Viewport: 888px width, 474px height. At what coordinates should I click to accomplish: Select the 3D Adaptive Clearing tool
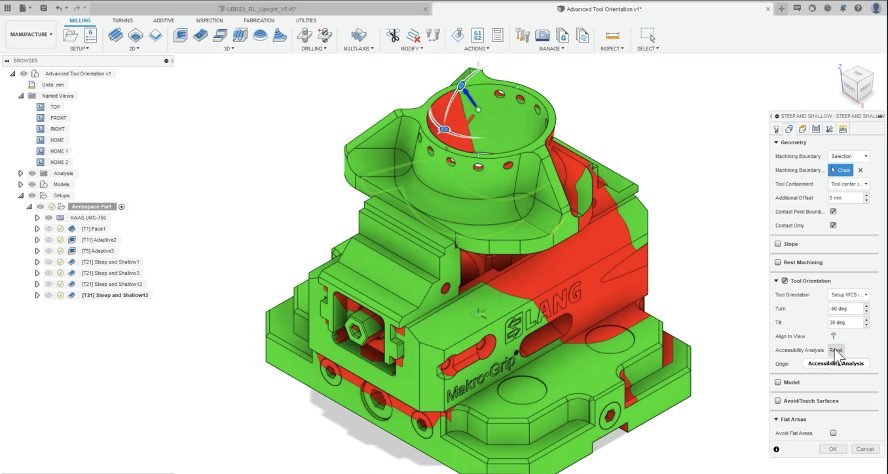(180, 35)
